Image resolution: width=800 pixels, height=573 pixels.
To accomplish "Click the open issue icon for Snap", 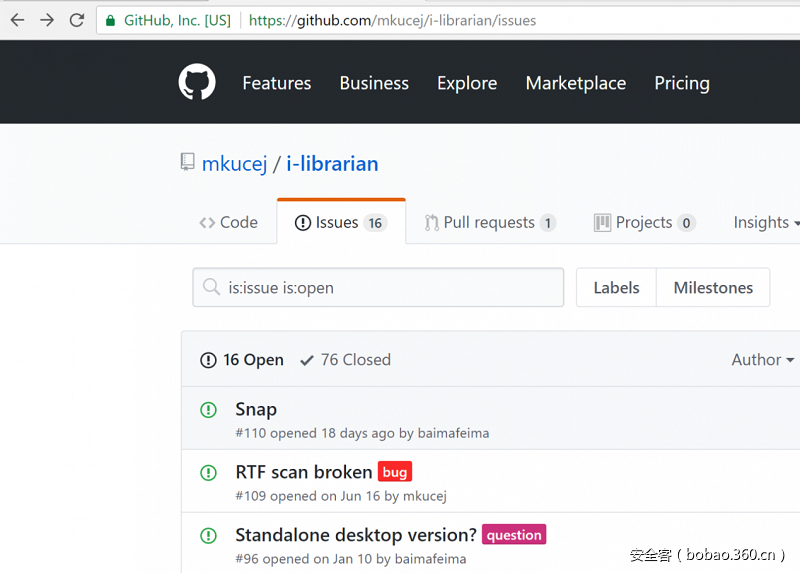I will click(x=208, y=410).
